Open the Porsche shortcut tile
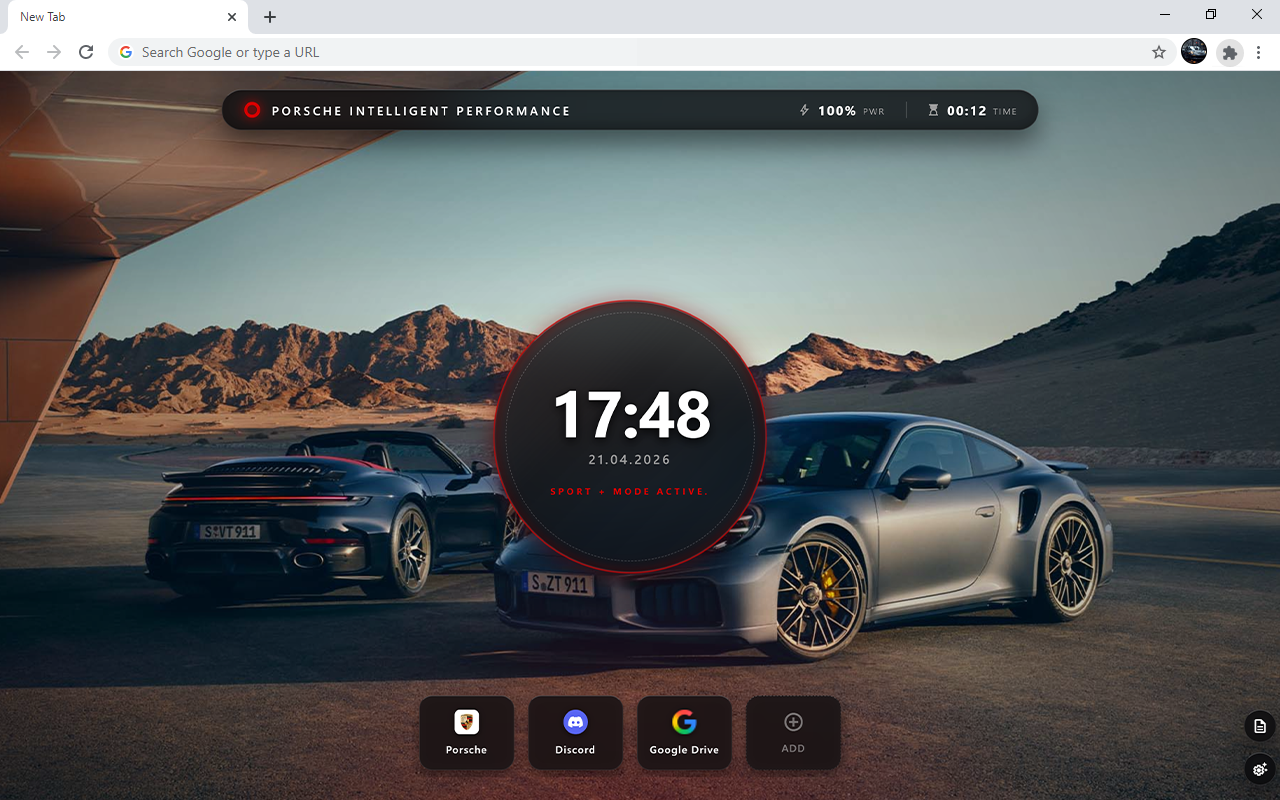 point(466,732)
